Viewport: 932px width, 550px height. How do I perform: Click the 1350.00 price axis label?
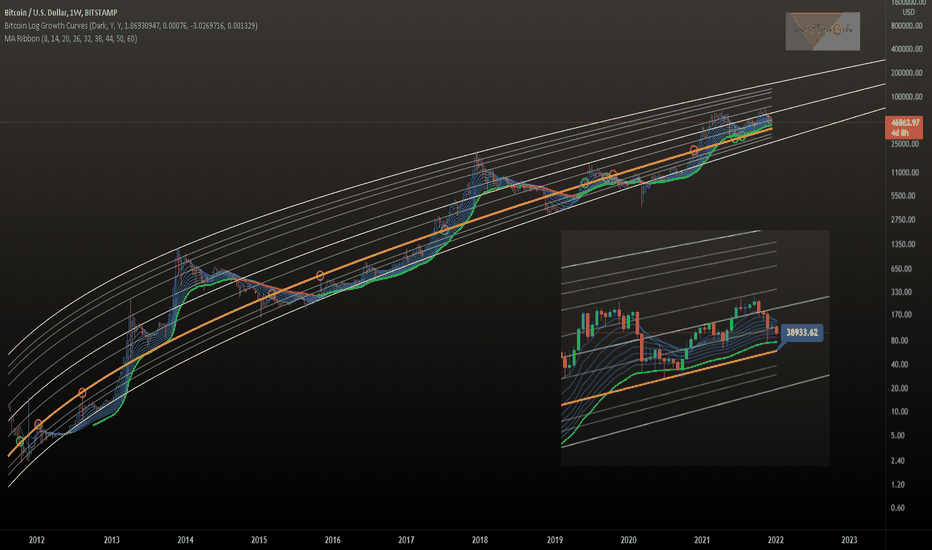point(903,244)
